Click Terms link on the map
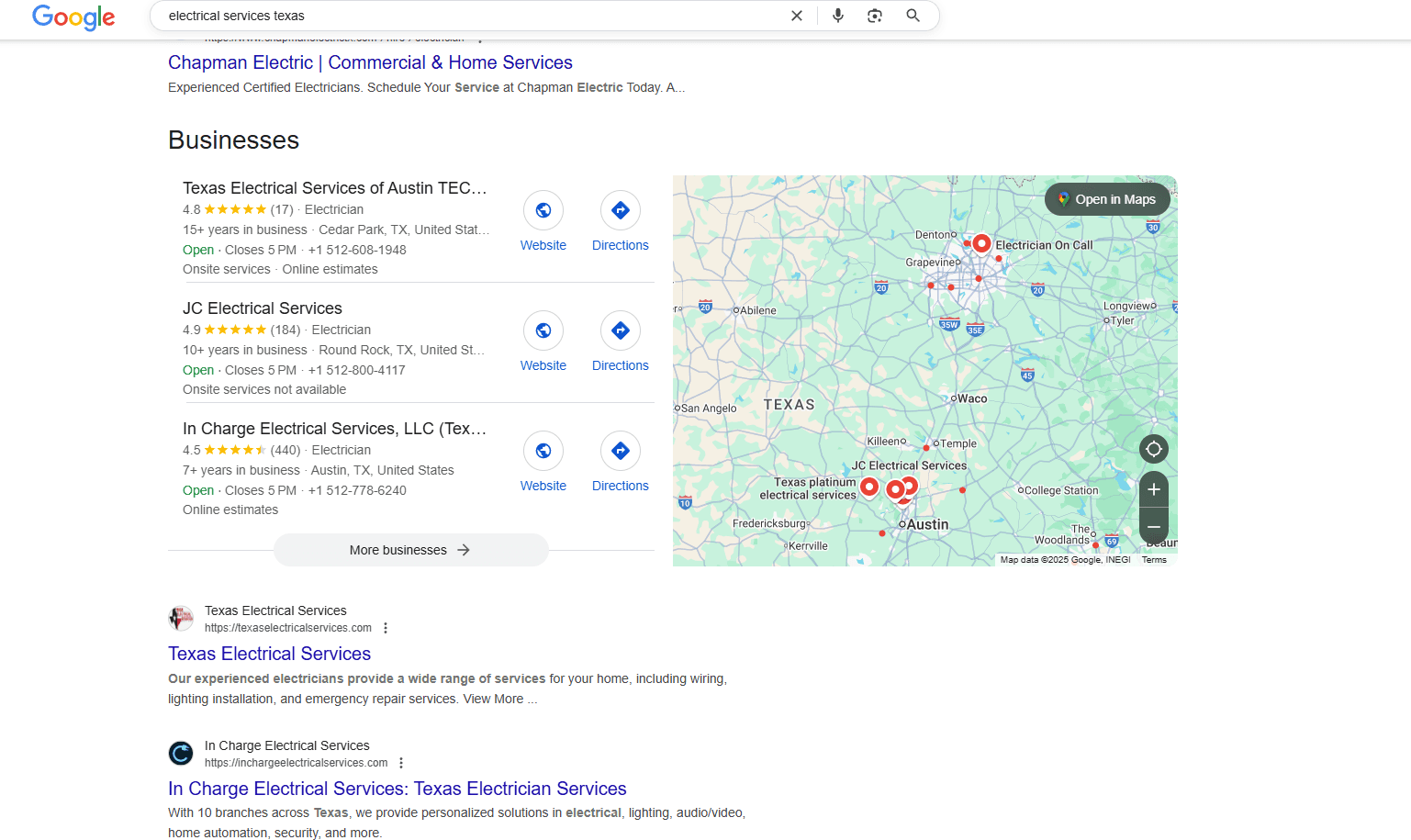This screenshot has height=840, width=1411. [x=1154, y=560]
